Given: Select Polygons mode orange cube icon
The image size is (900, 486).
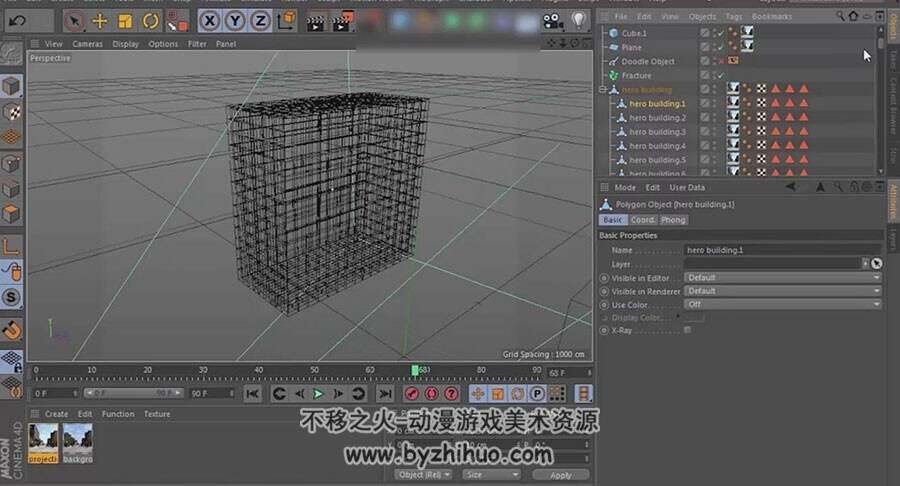Looking at the screenshot, I should [11, 214].
